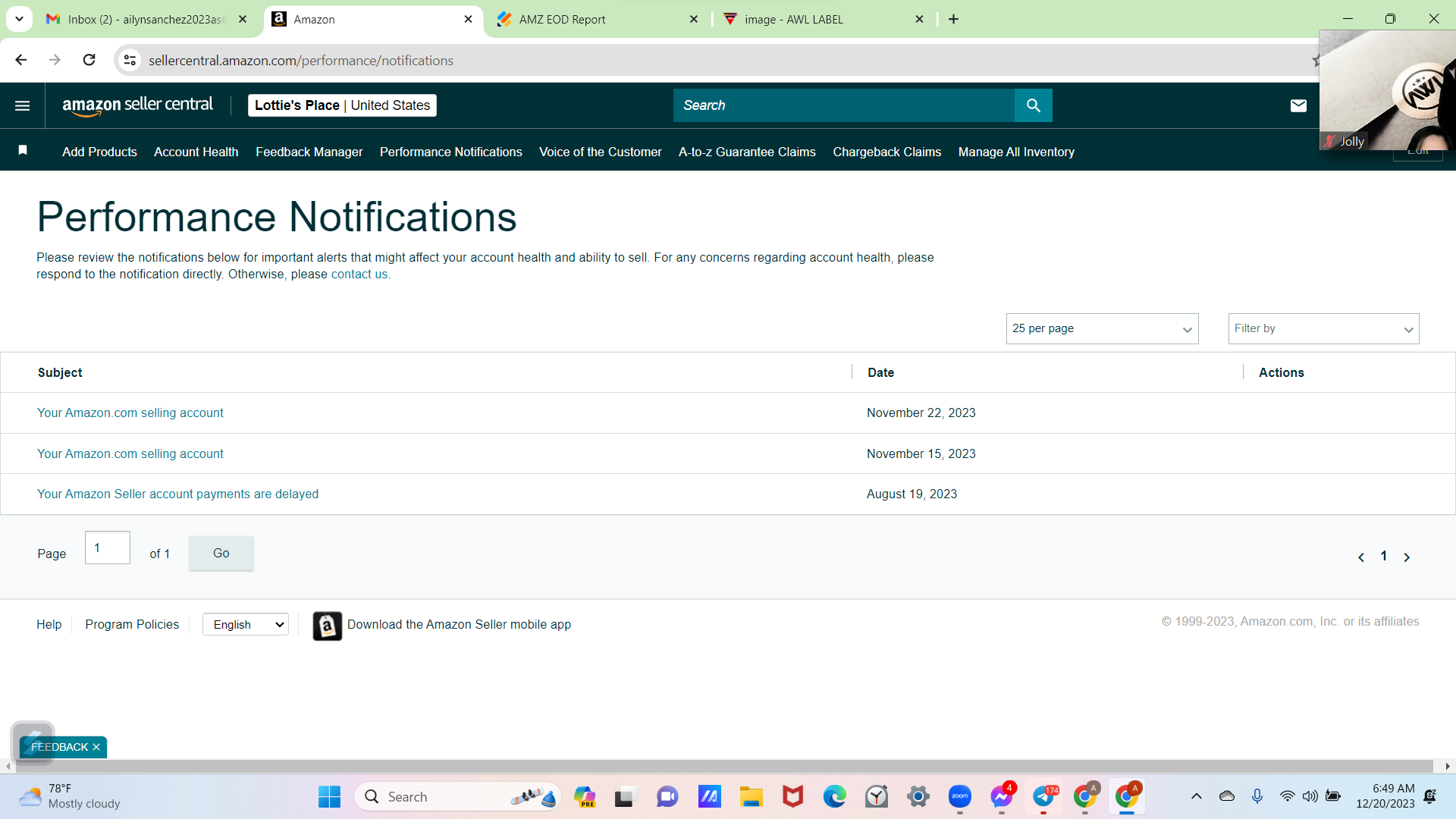Open November 22 selling account notification

tap(130, 413)
